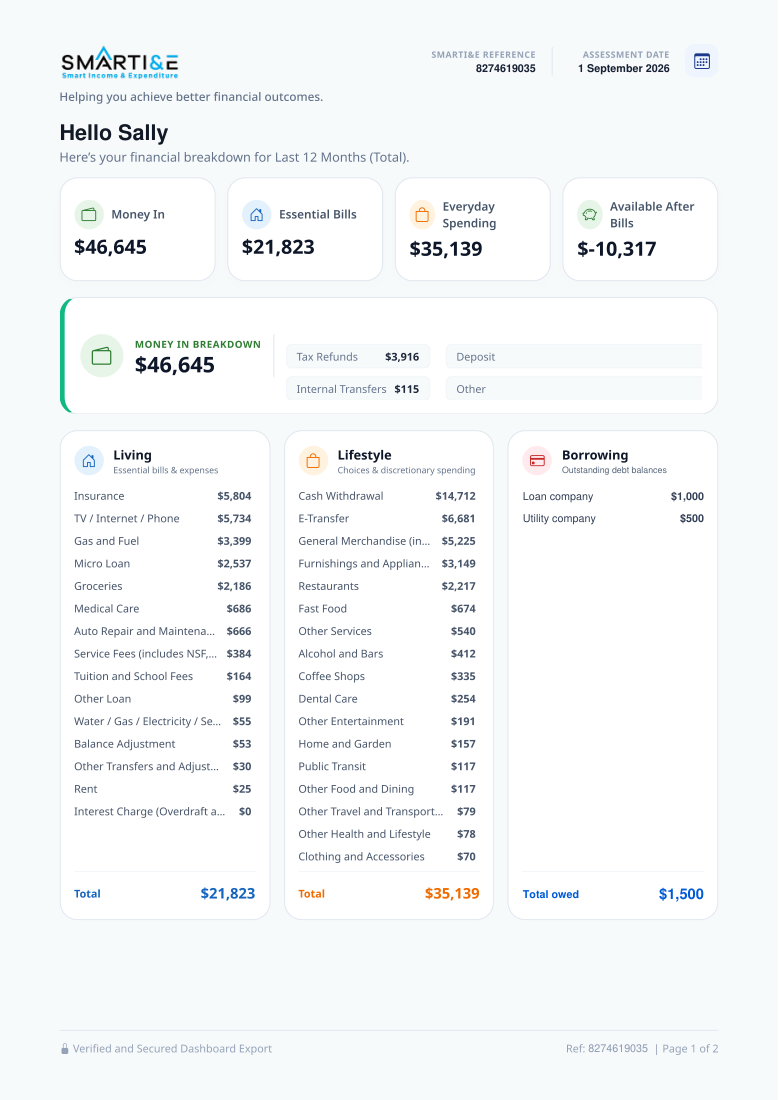Click the Public Transit row
This screenshot has height=1100, width=779.
(387, 766)
